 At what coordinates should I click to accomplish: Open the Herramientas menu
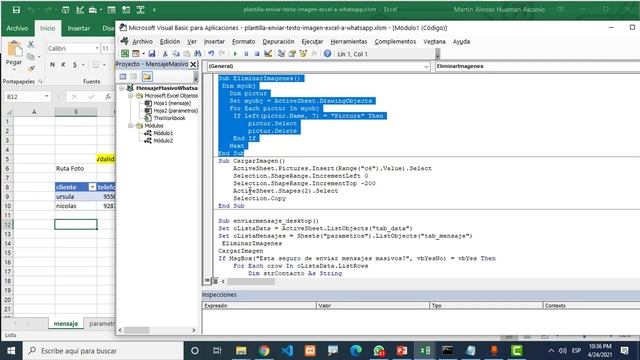click(349, 42)
